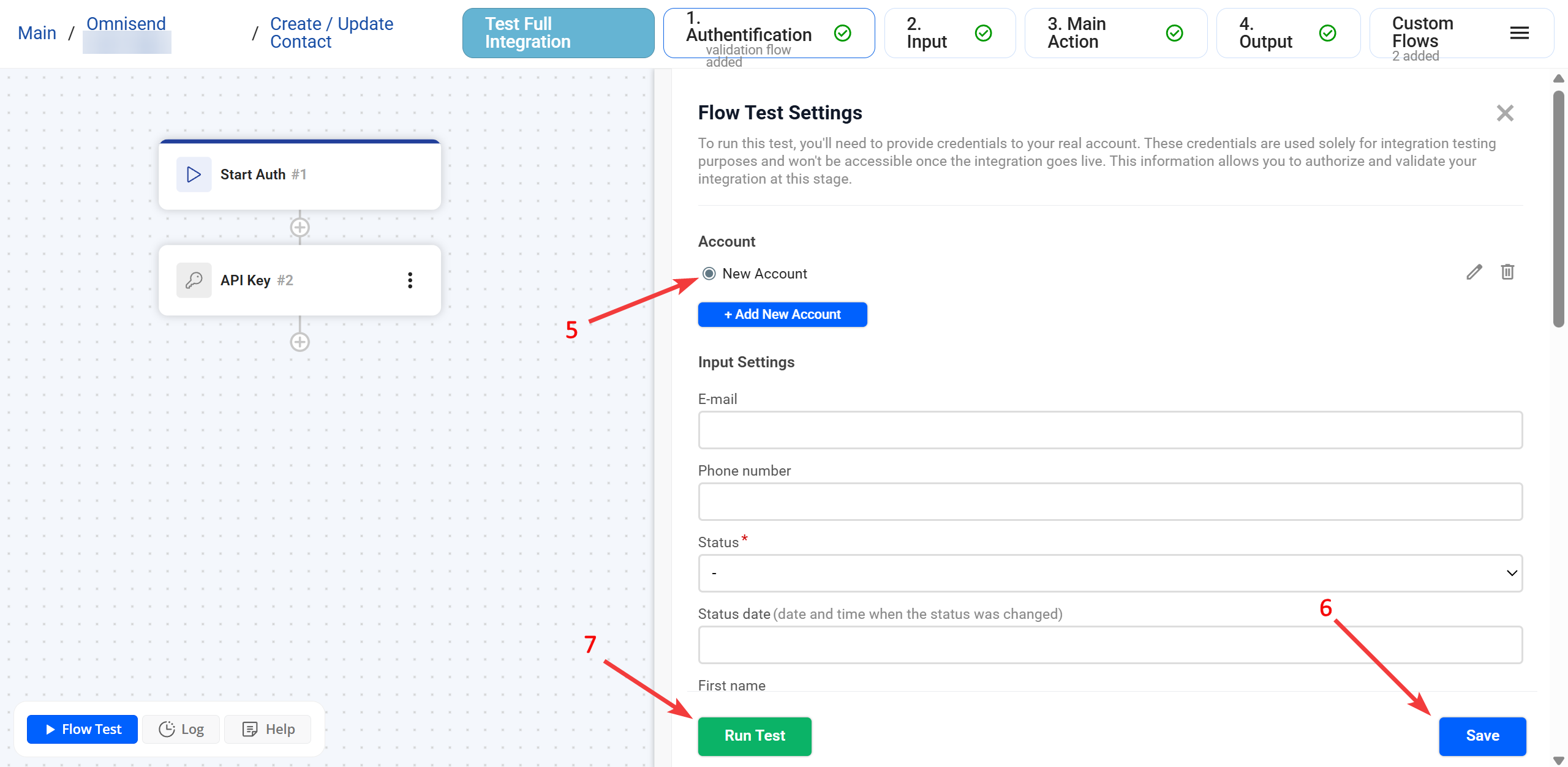Open the 3. Main Action tab

(1115, 33)
